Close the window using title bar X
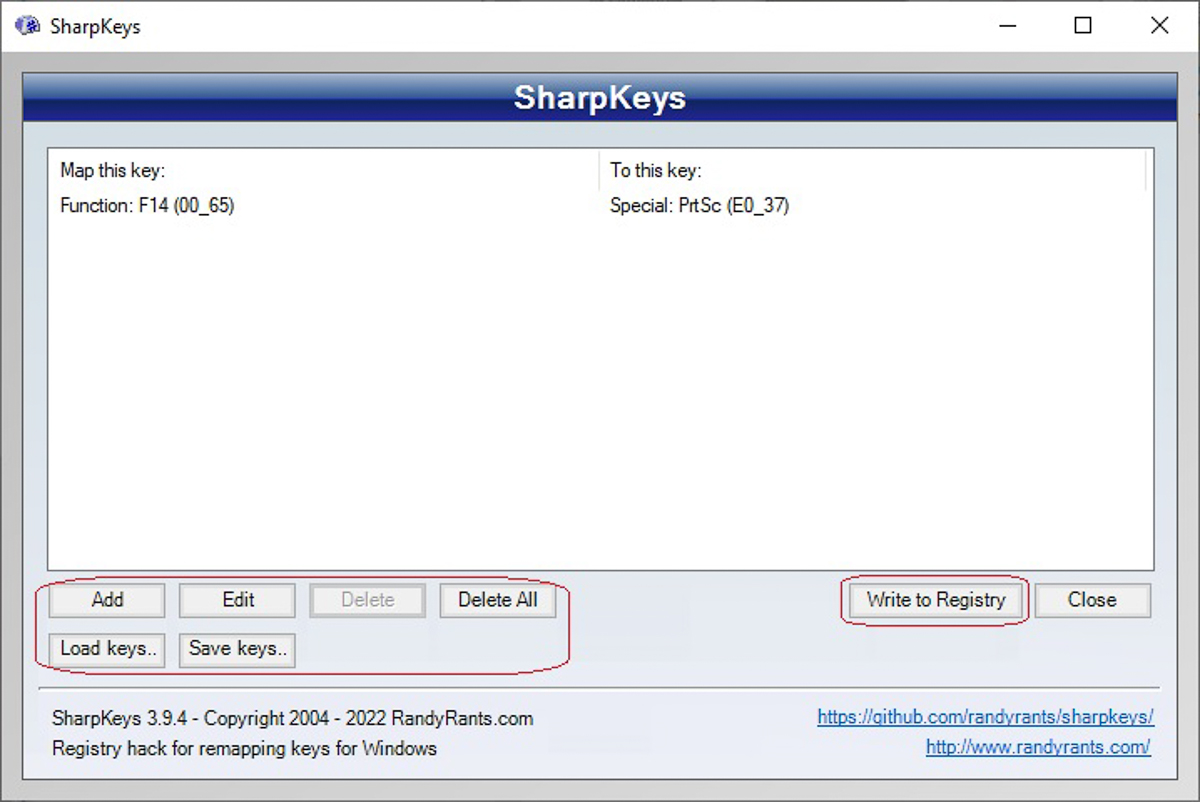Viewport: 1200px width, 802px height. click(1160, 26)
